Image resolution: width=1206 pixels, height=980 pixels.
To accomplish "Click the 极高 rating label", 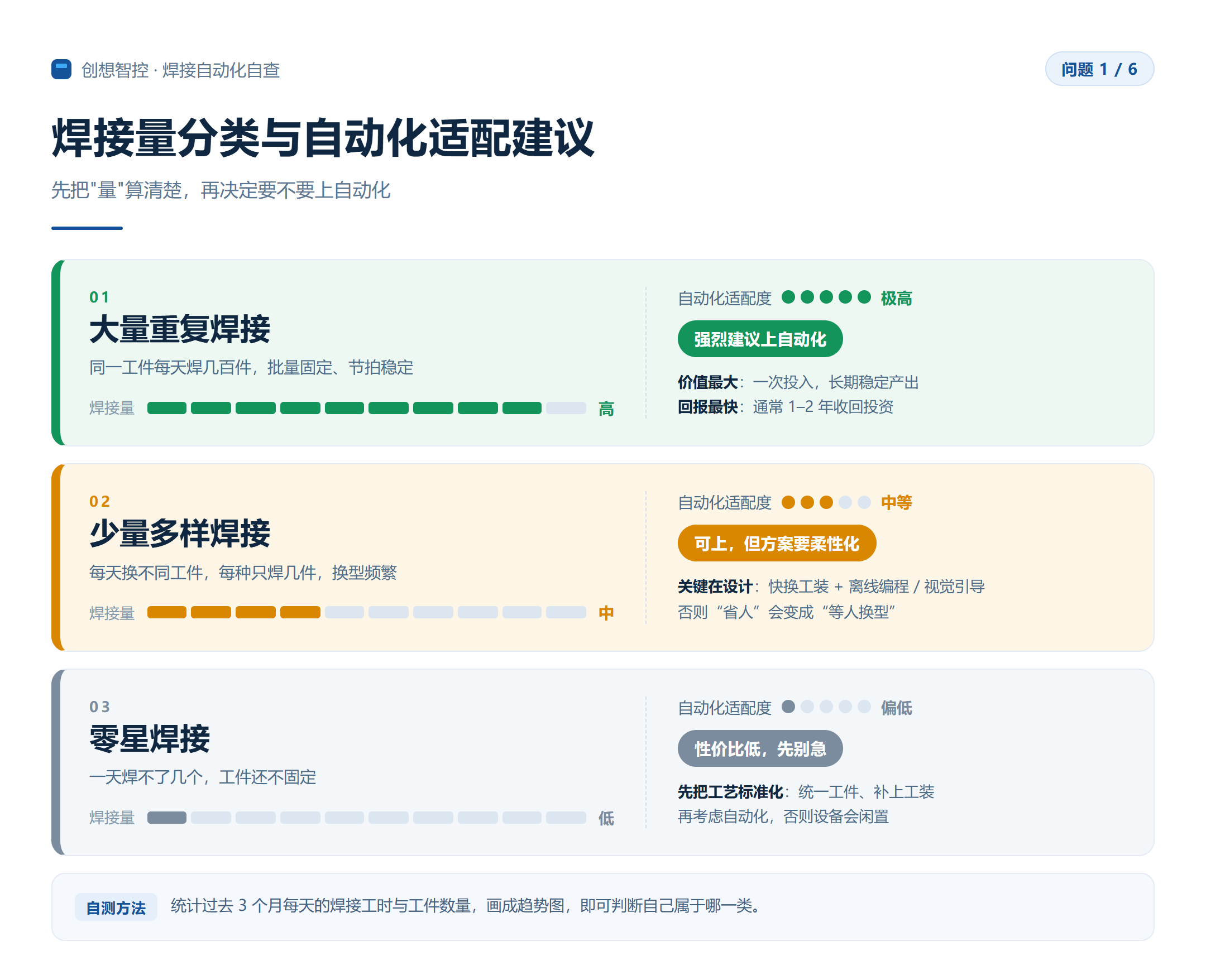I will tap(897, 298).
